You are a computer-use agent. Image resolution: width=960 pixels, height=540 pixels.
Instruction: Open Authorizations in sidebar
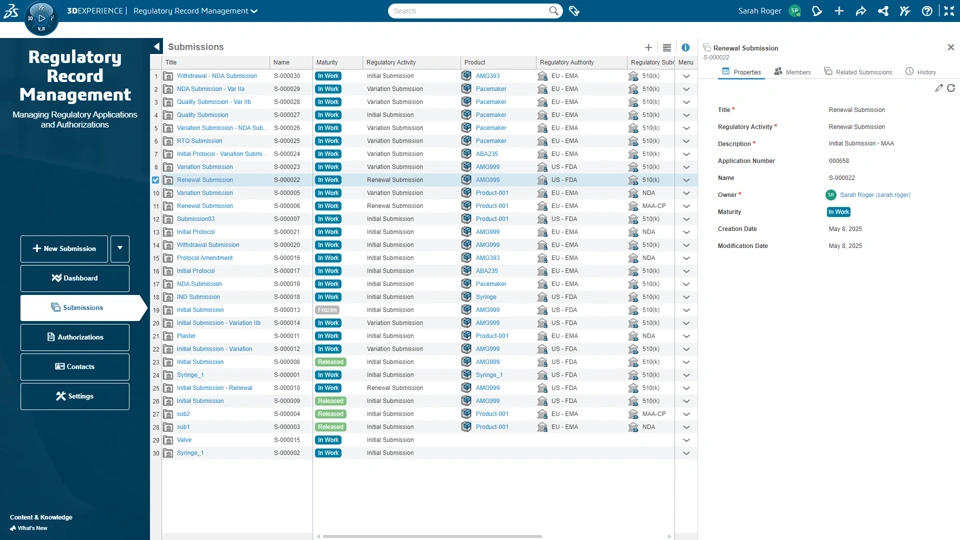click(75, 337)
